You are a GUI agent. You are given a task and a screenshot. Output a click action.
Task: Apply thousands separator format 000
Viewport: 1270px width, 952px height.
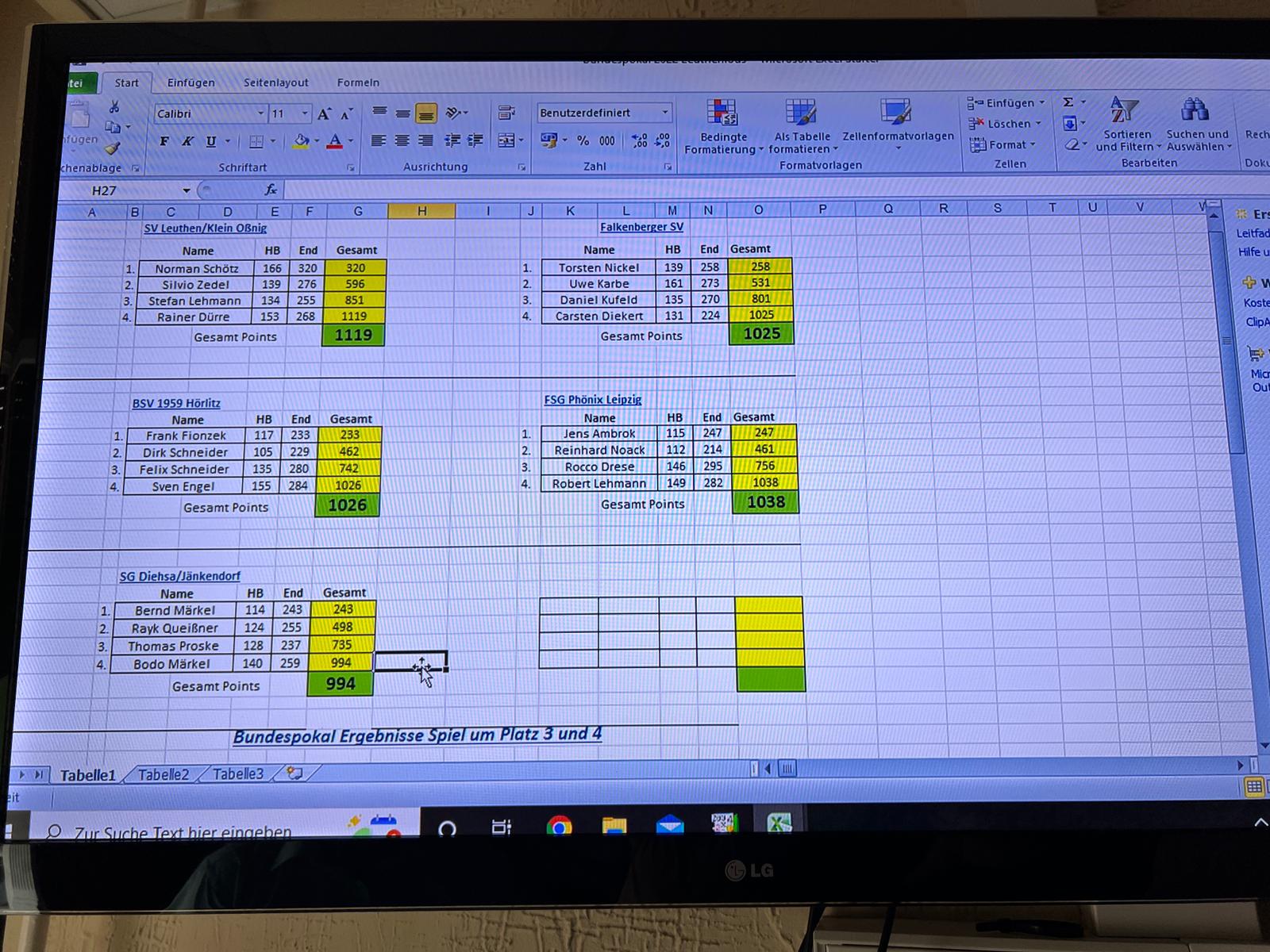click(607, 140)
